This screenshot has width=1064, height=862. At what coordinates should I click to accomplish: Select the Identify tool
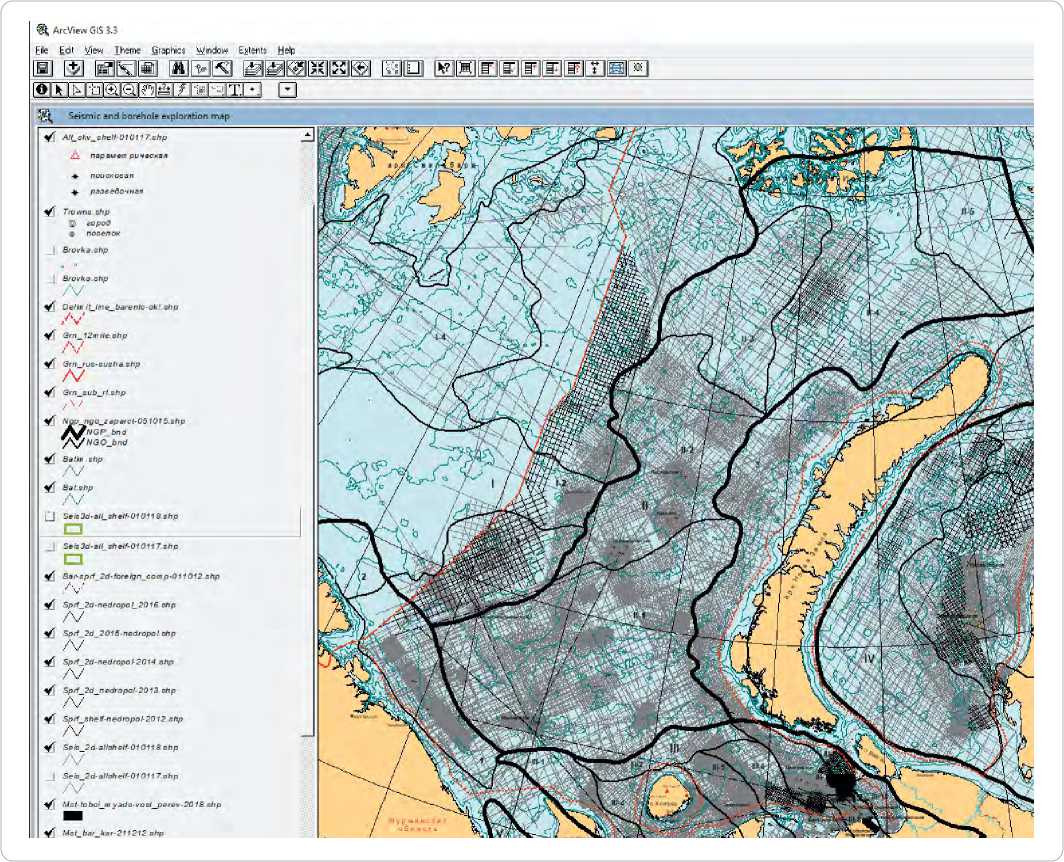coord(43,90)
